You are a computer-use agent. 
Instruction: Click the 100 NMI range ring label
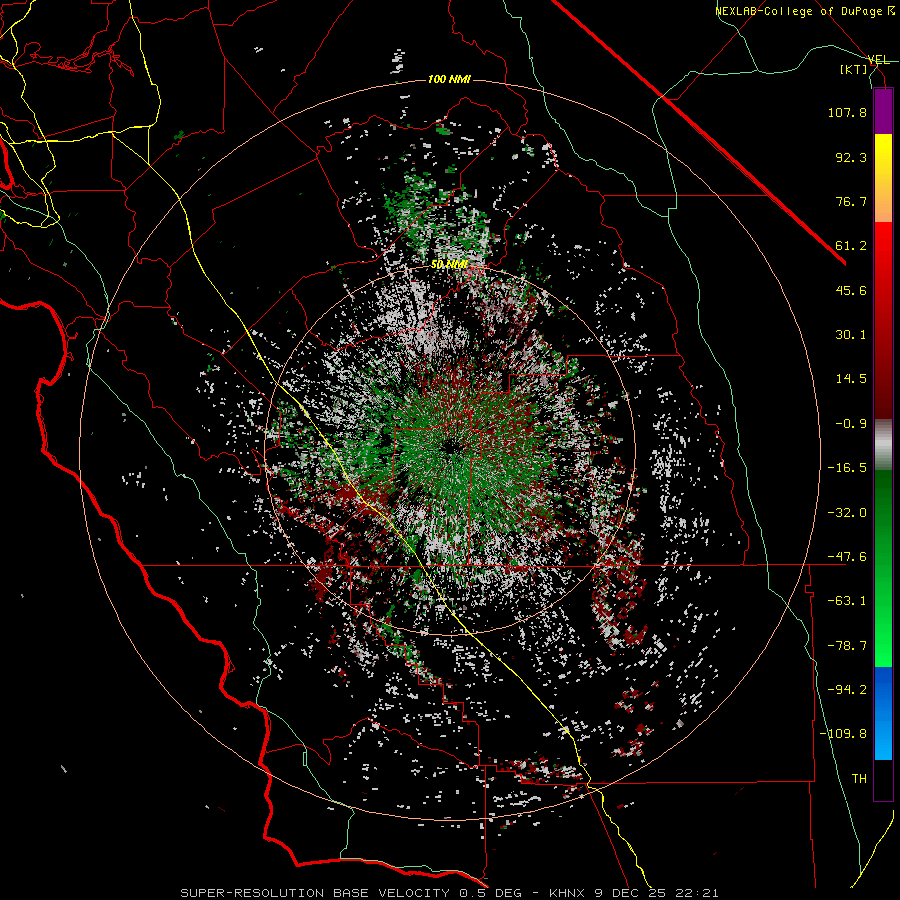[449, 79]
